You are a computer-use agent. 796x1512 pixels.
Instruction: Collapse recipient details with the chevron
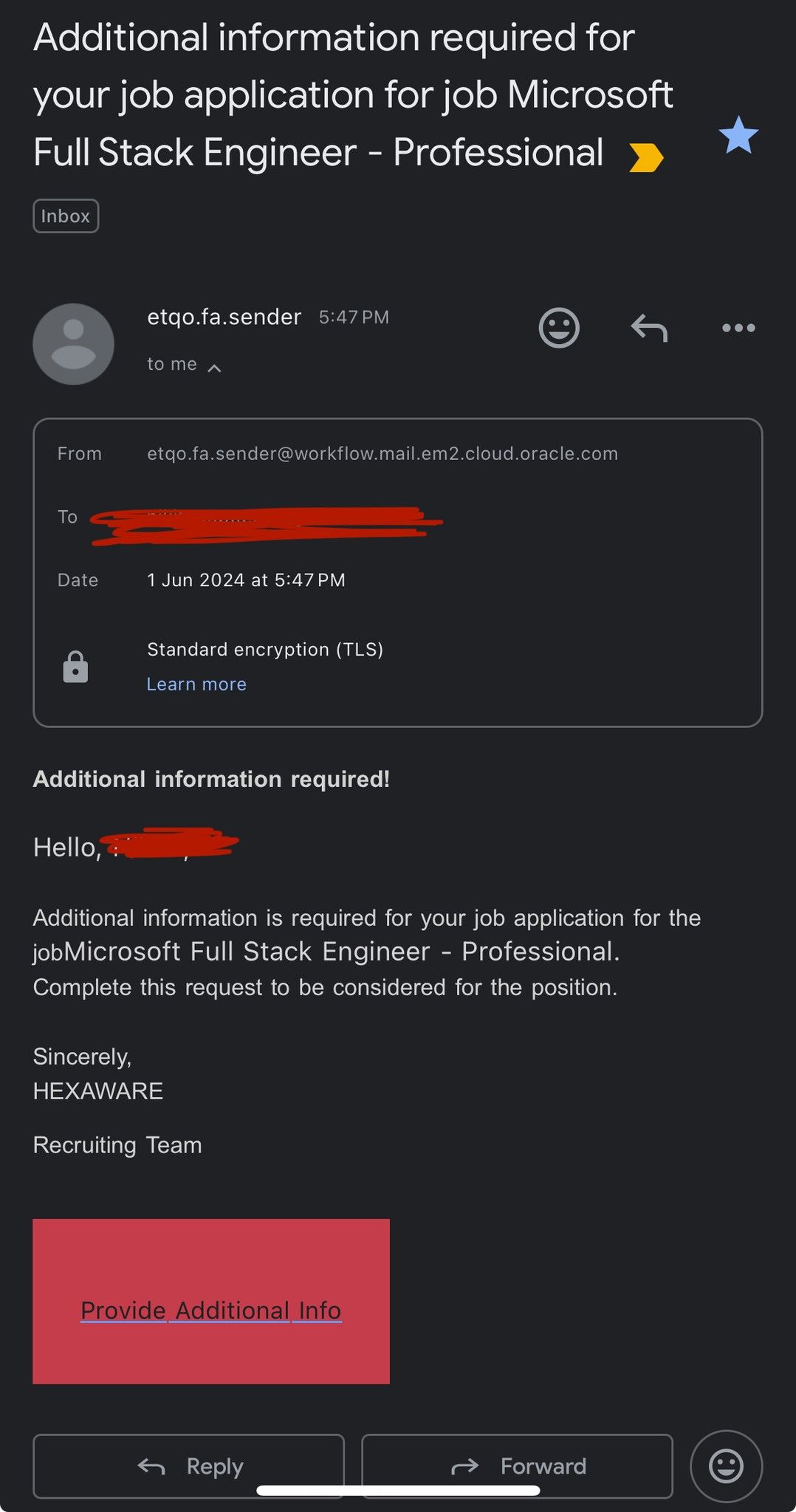point(214,368)
